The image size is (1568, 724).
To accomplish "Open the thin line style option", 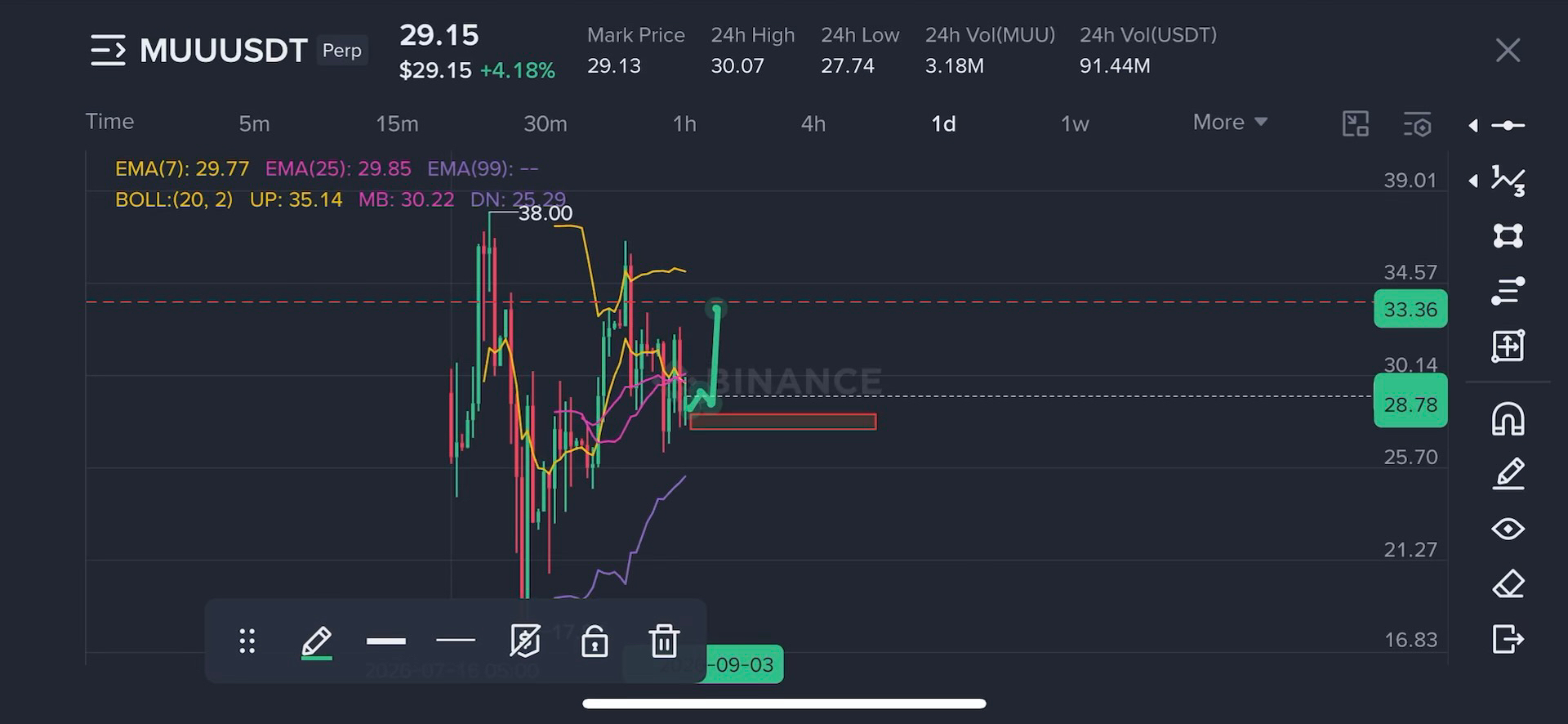I will (x=456, y=641).
